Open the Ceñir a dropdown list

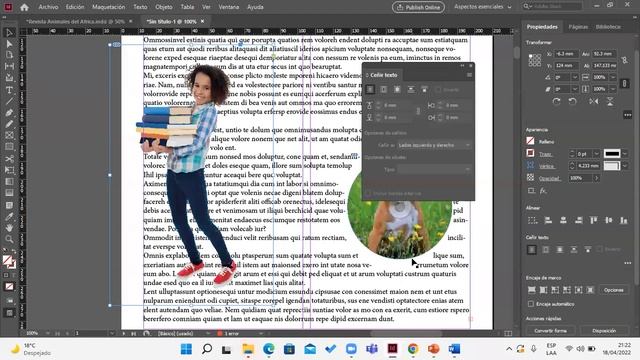[x=434, y=145]
